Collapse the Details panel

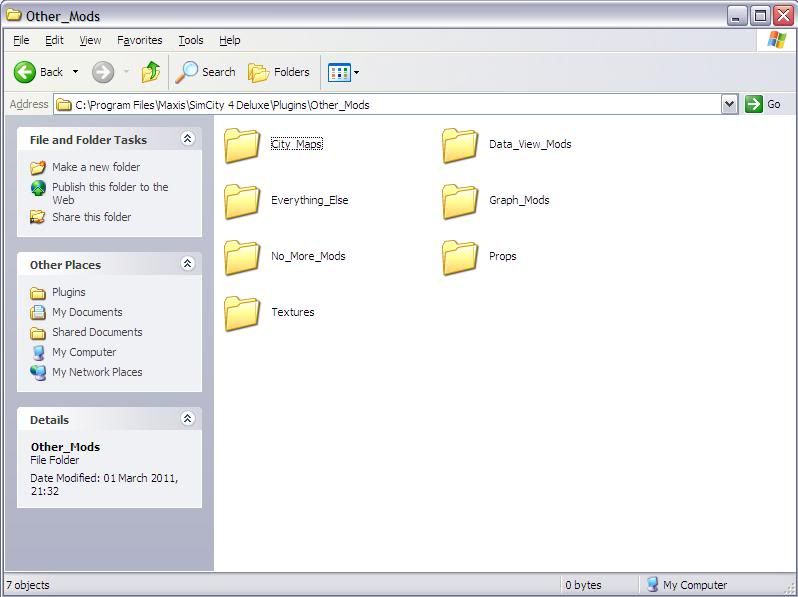click(x=187, y=418)
